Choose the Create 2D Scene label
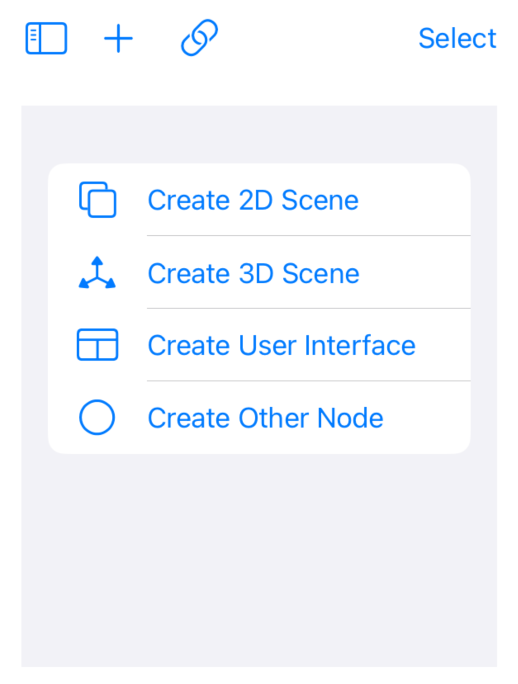 [253, 200]
